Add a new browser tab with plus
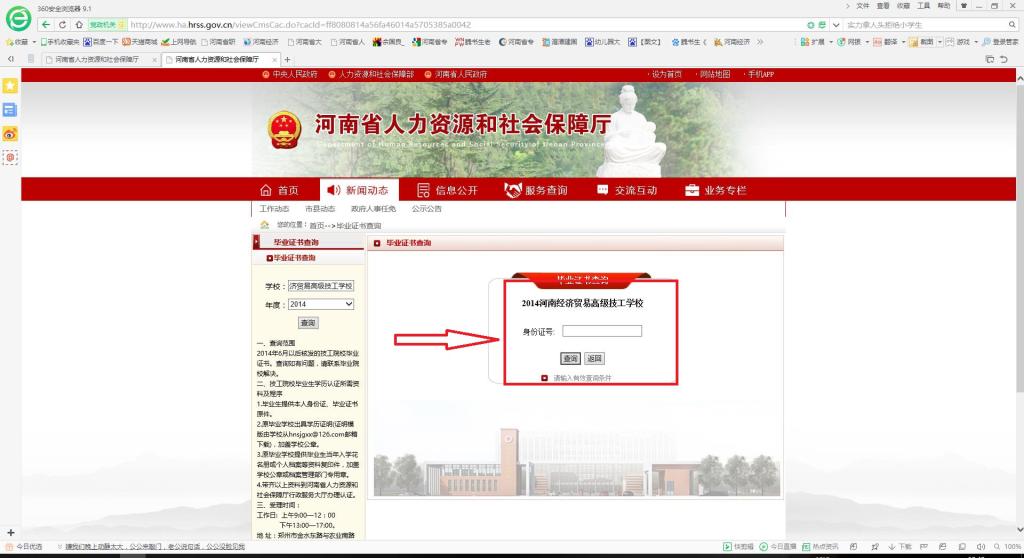Image resolution: width=1024 pixels, height=558 pixels. [287, 59]
